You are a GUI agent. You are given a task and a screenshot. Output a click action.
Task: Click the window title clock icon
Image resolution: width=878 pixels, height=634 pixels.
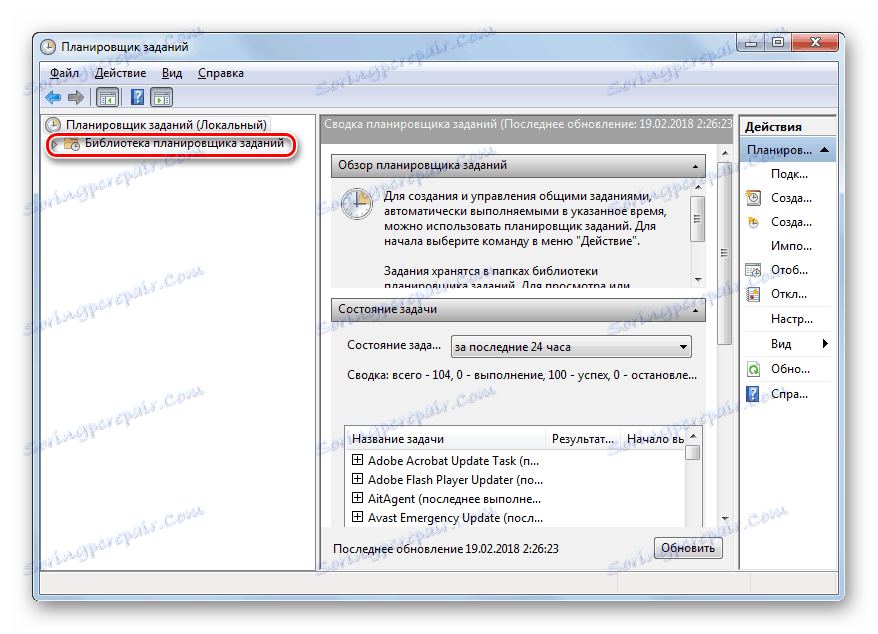pos(48,47)
